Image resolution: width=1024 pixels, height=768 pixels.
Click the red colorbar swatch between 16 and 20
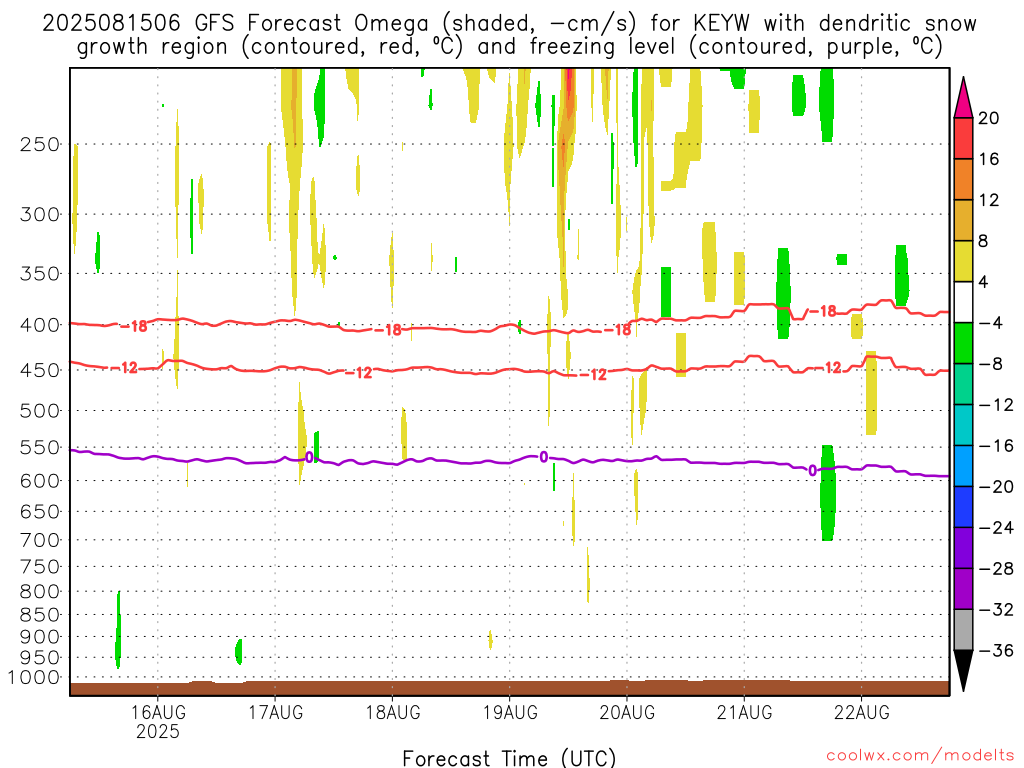pyautogui.click(x=963, y=138)
